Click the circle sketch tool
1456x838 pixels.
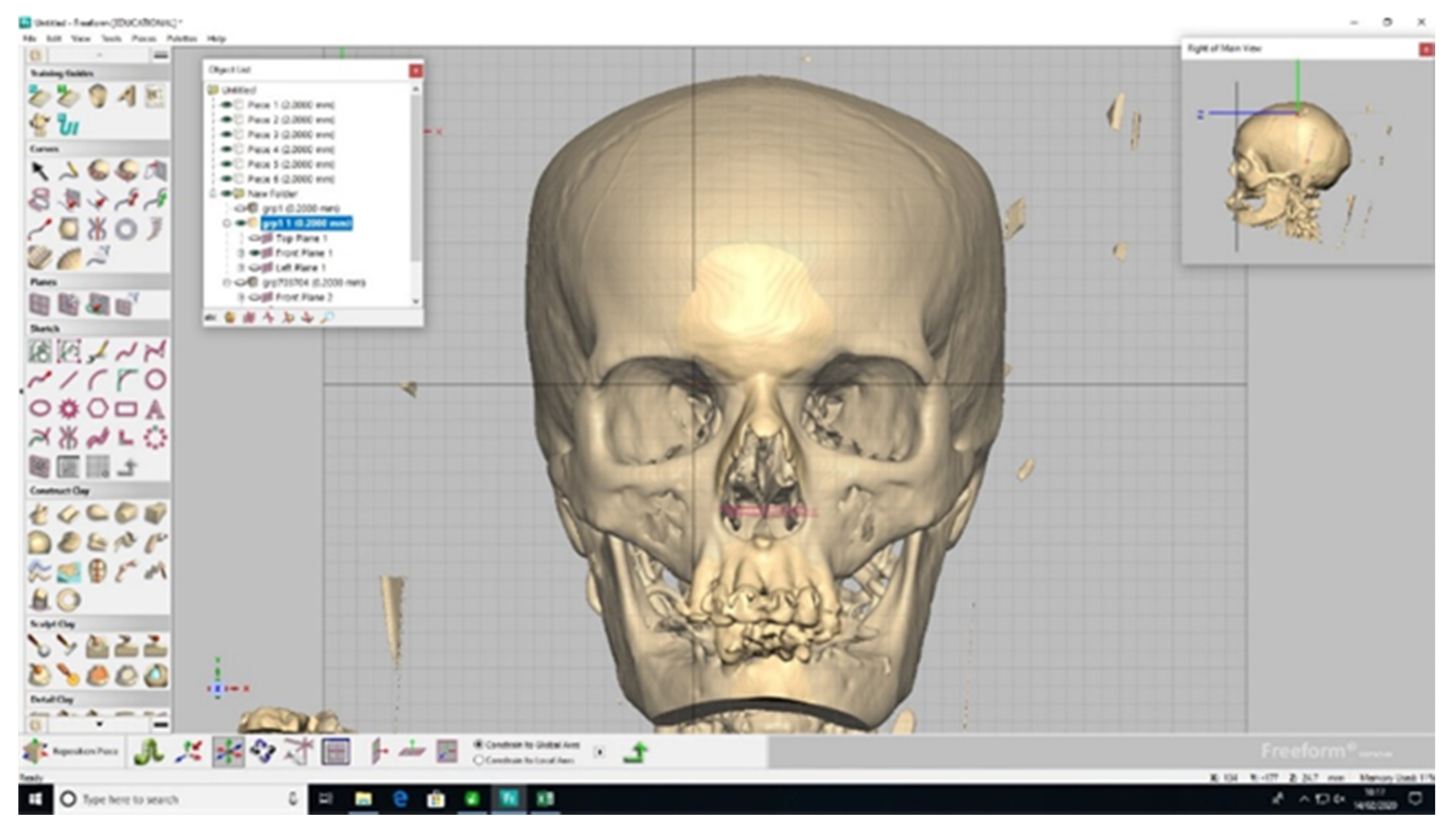point(155,380)
